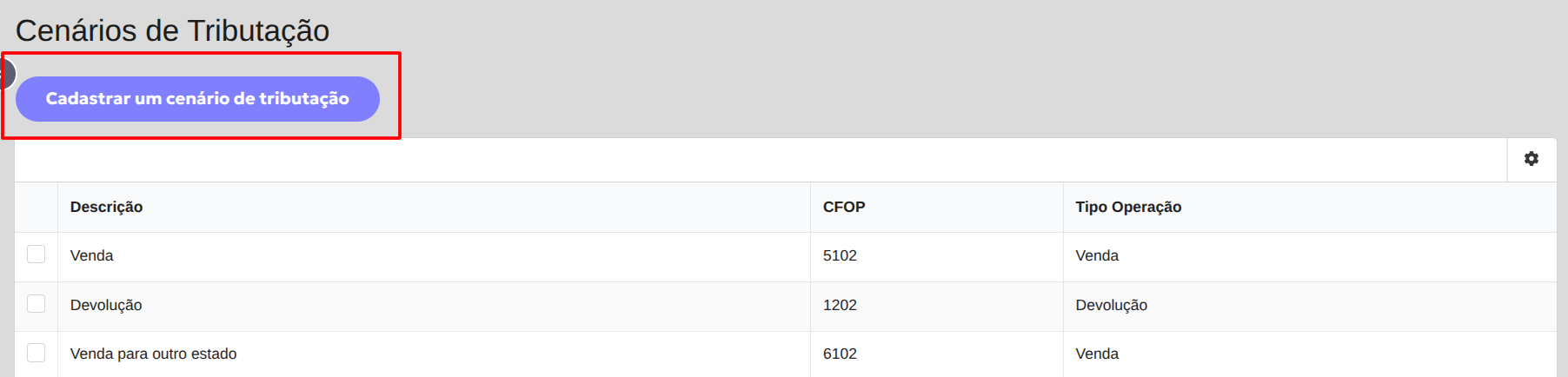
Task: Sort by Tipo Operação column header
Action: (1128, 207)
